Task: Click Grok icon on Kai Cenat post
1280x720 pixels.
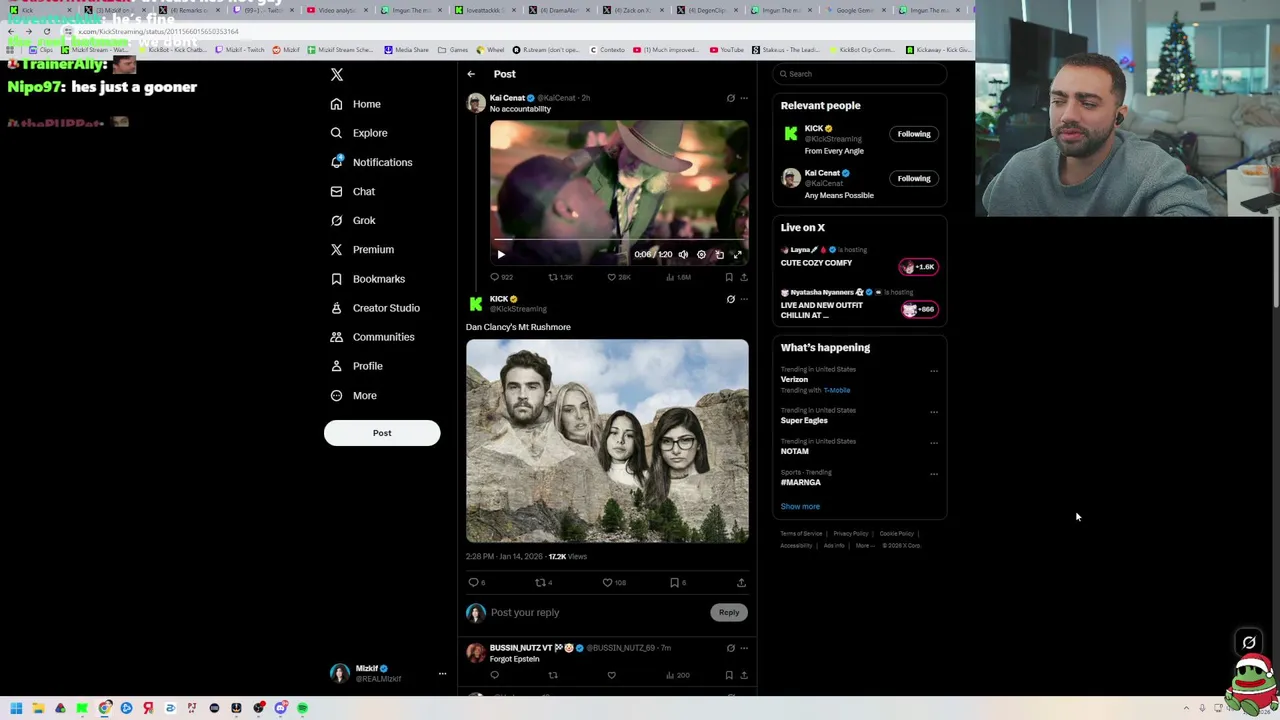Action: (x=730, y=98)
